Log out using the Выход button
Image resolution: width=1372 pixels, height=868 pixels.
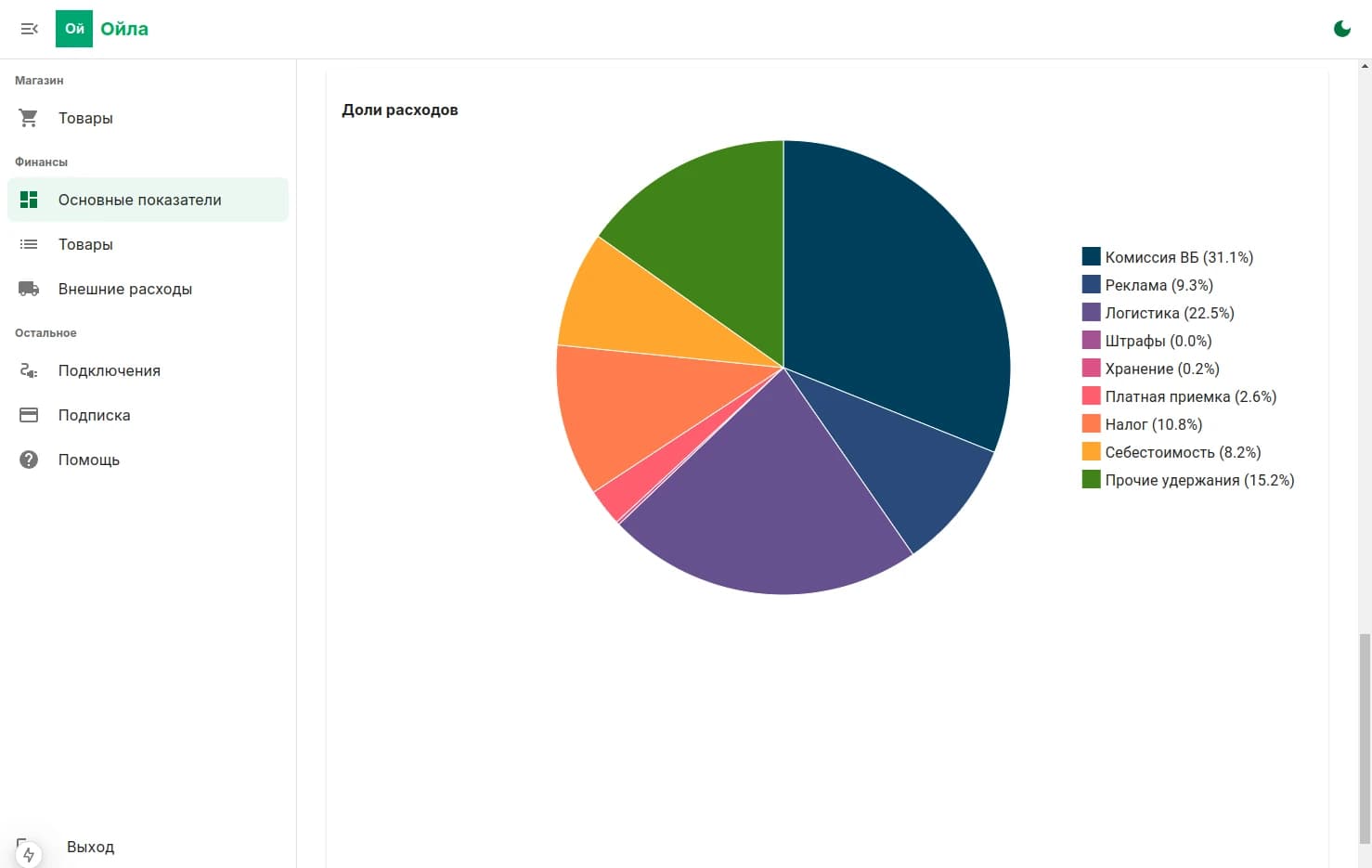tap(90, 847)
